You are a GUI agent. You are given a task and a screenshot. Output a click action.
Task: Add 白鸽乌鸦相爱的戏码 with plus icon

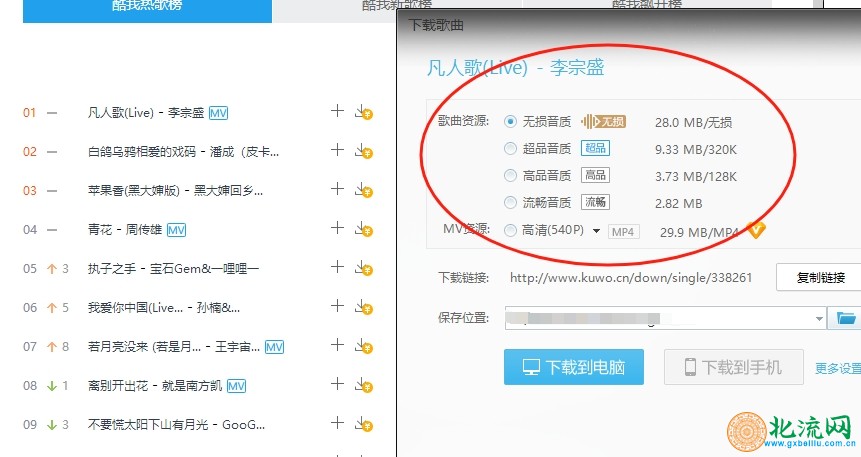[x=337, y=151]
